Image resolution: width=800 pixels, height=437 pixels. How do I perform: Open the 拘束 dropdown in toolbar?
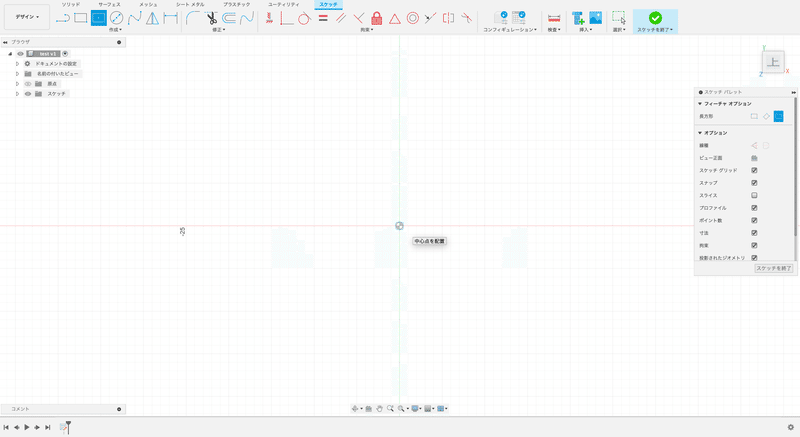(366, 30)
